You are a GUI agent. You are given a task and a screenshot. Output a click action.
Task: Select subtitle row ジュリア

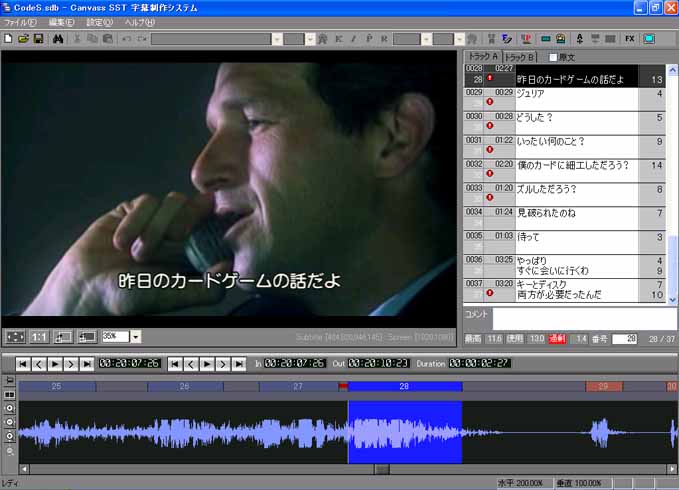click(564, 99)
